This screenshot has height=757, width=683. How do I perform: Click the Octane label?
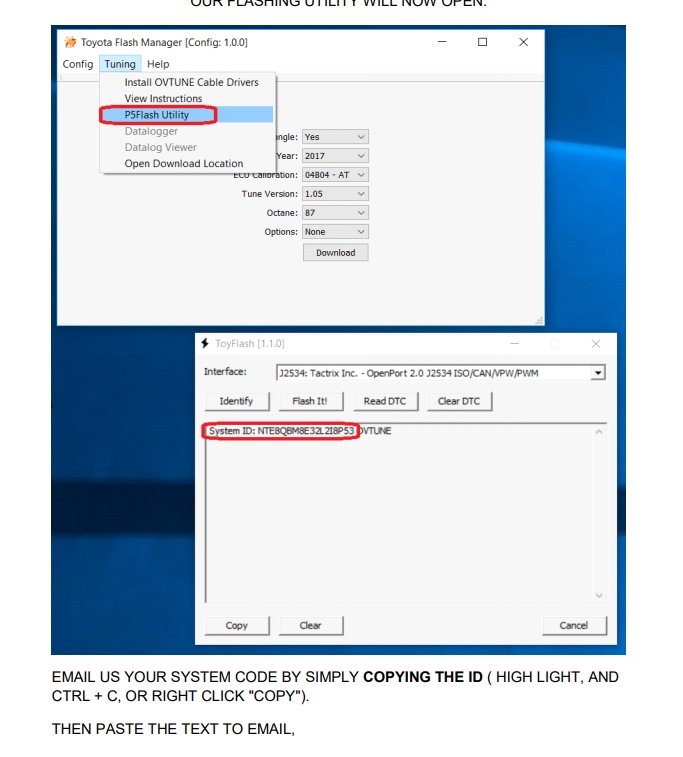[282, 213]
